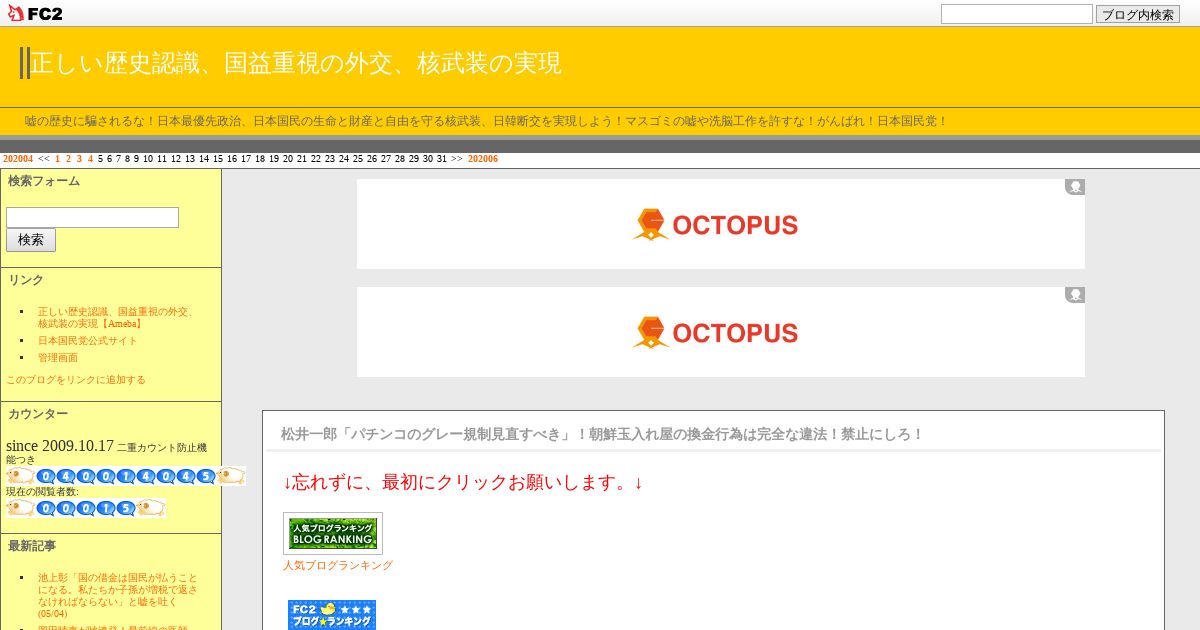Go to the 202006 archive link

(x=483, y=159)
